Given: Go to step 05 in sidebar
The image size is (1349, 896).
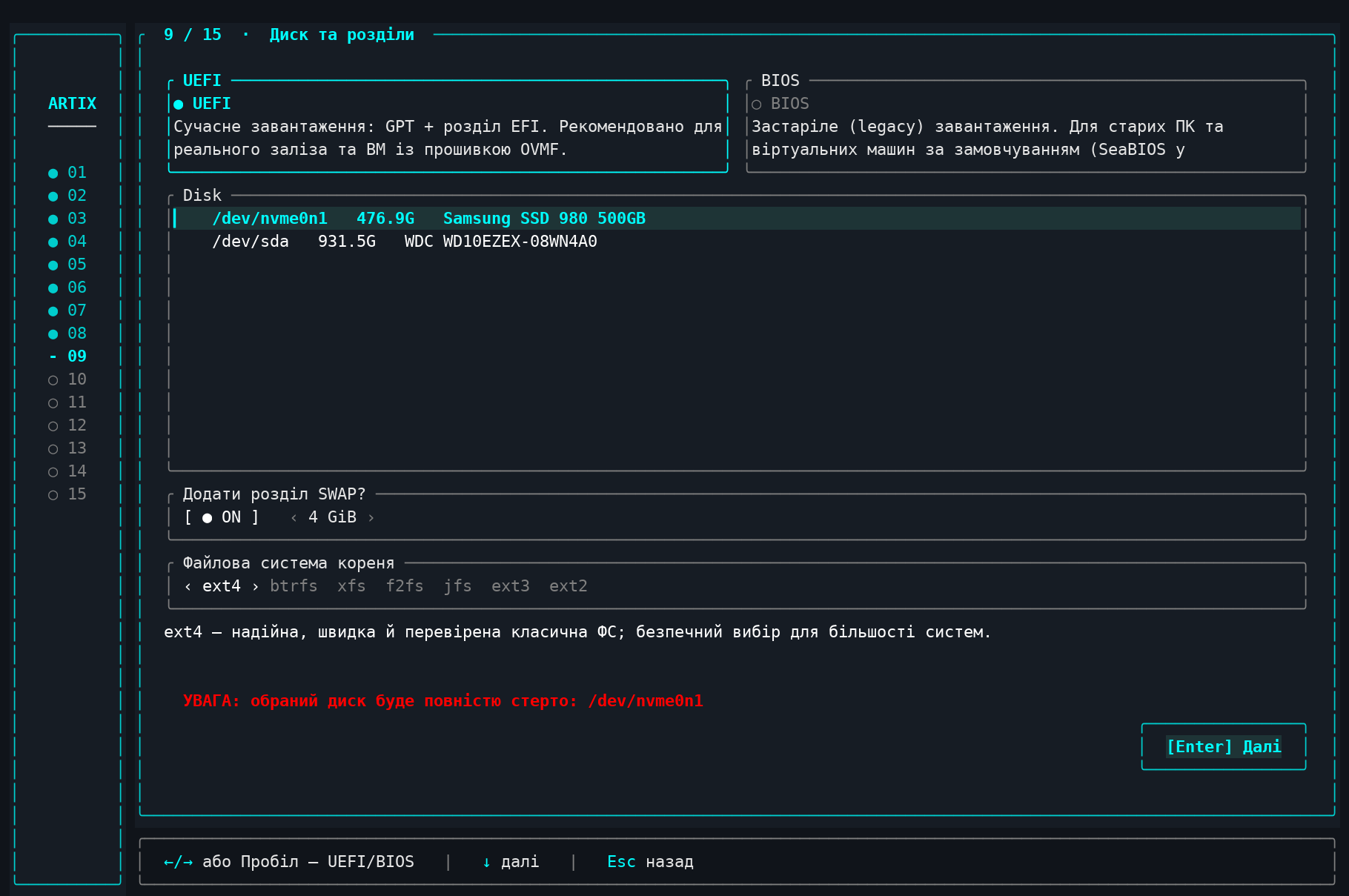Looking at the screenshot, I should point(67,265).
